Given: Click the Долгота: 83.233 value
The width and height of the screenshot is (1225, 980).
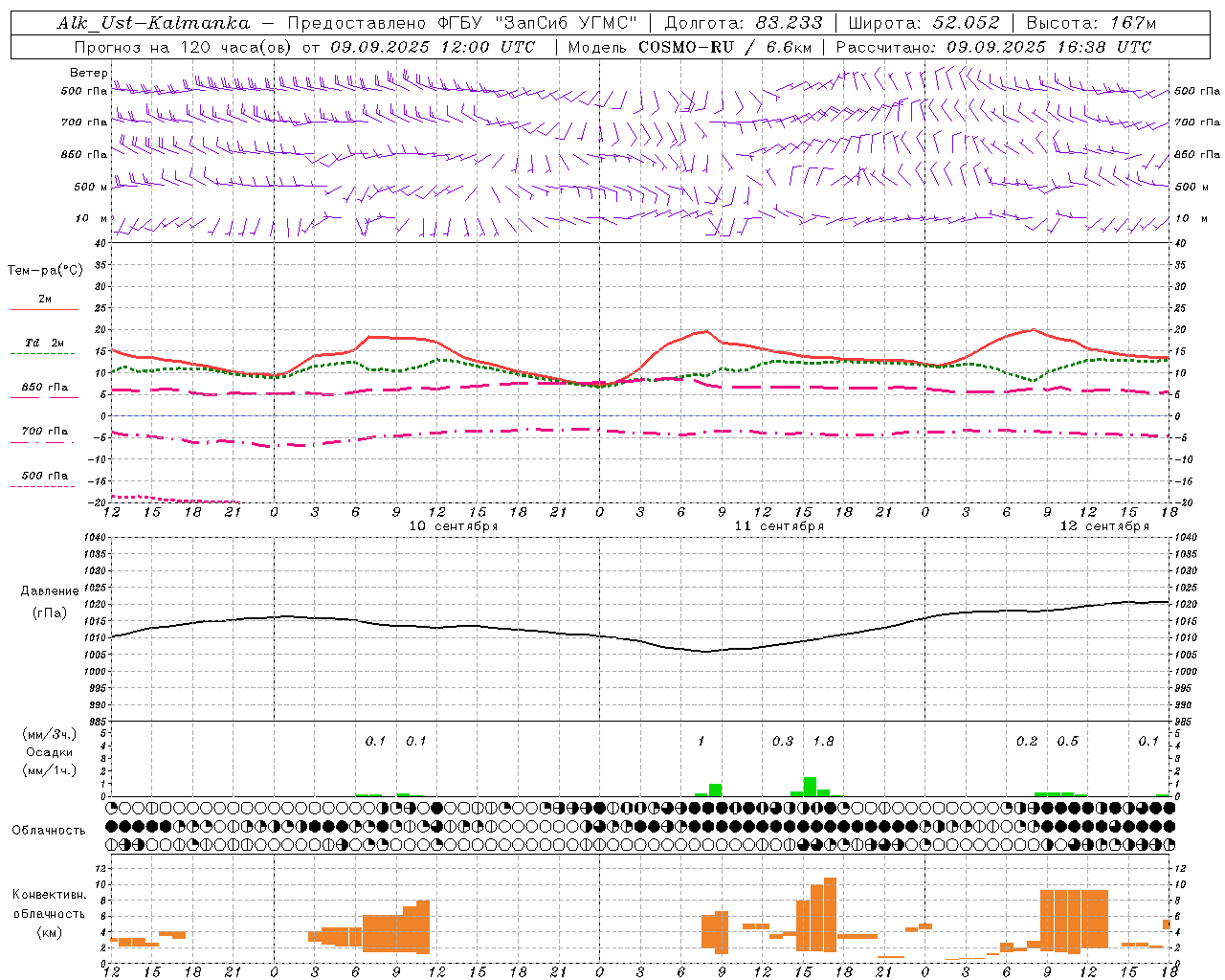Looking at the screenshot, I should (743, 23).
